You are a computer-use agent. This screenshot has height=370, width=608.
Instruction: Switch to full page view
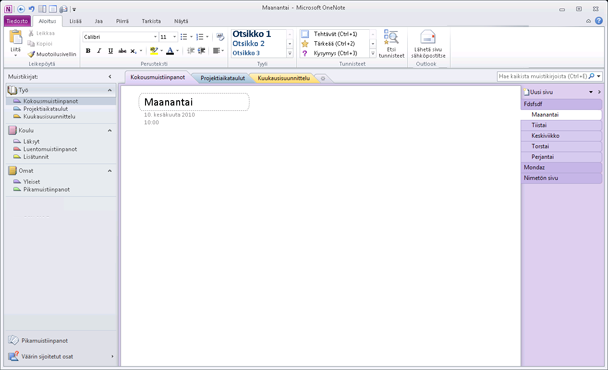[53, 9]
